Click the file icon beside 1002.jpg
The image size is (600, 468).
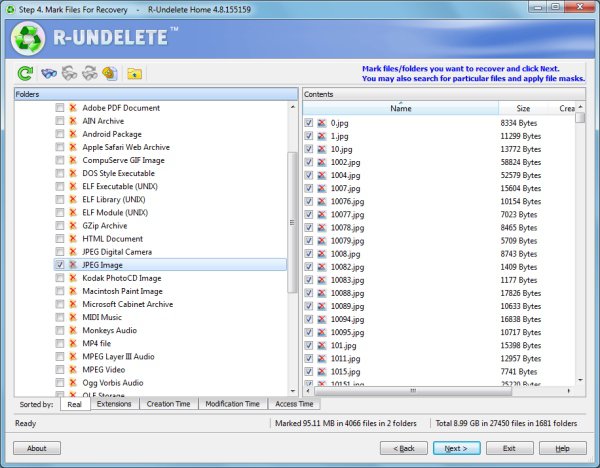(x=322, y=162)
